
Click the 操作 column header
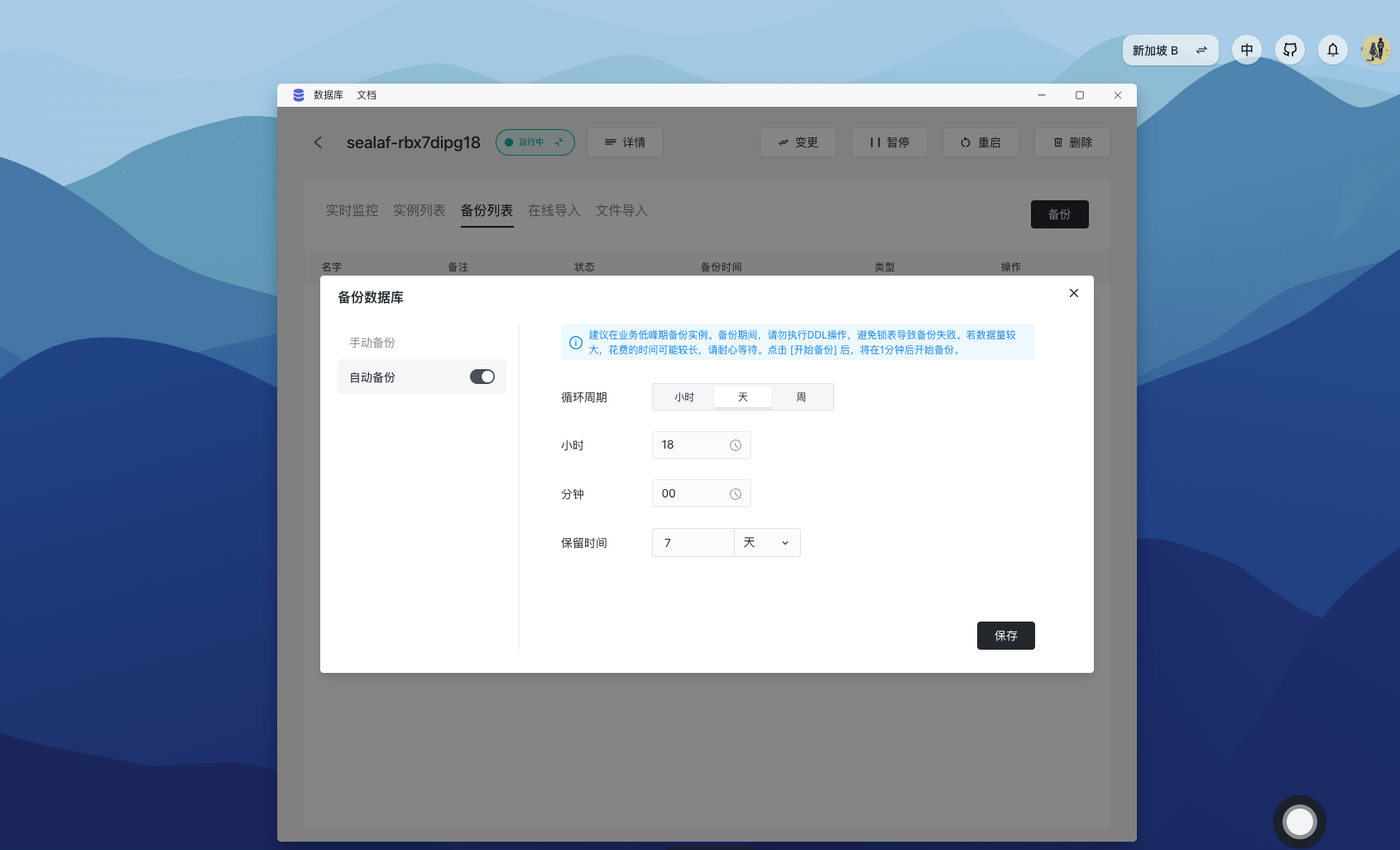1011,267
